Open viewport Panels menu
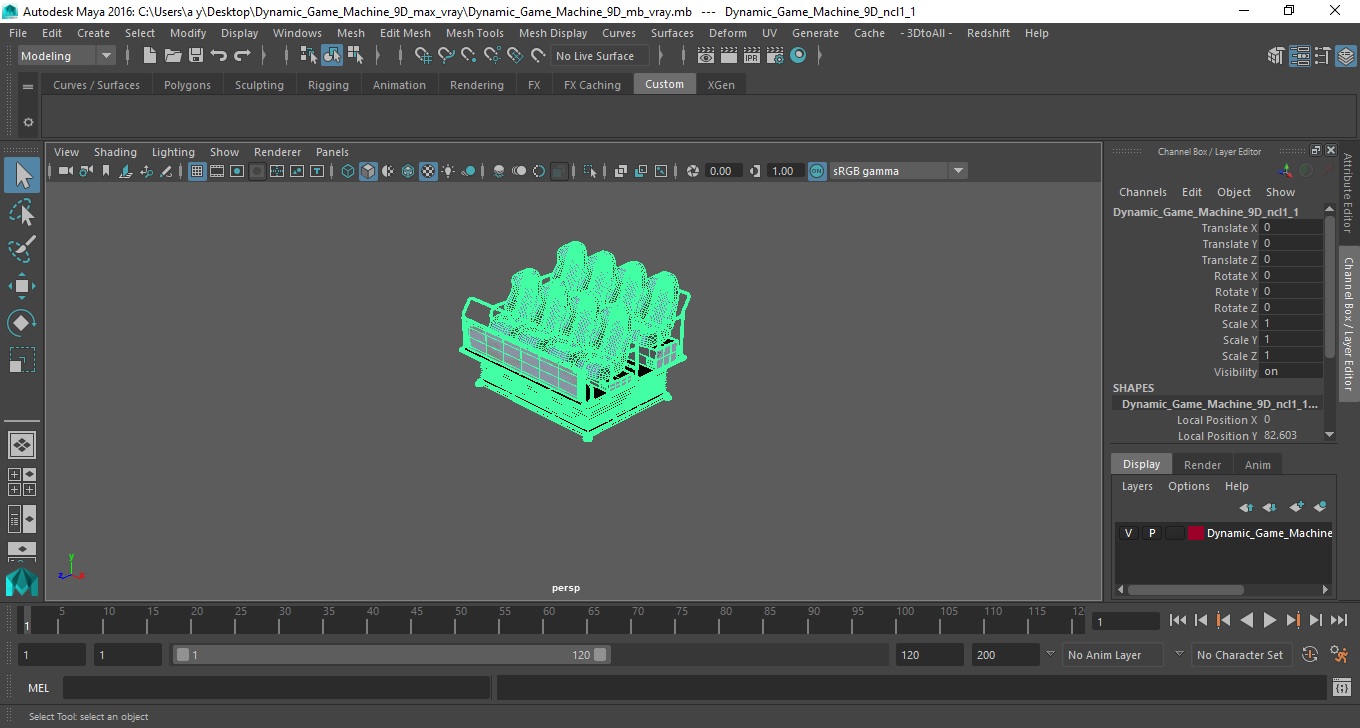 coord(332,152)
